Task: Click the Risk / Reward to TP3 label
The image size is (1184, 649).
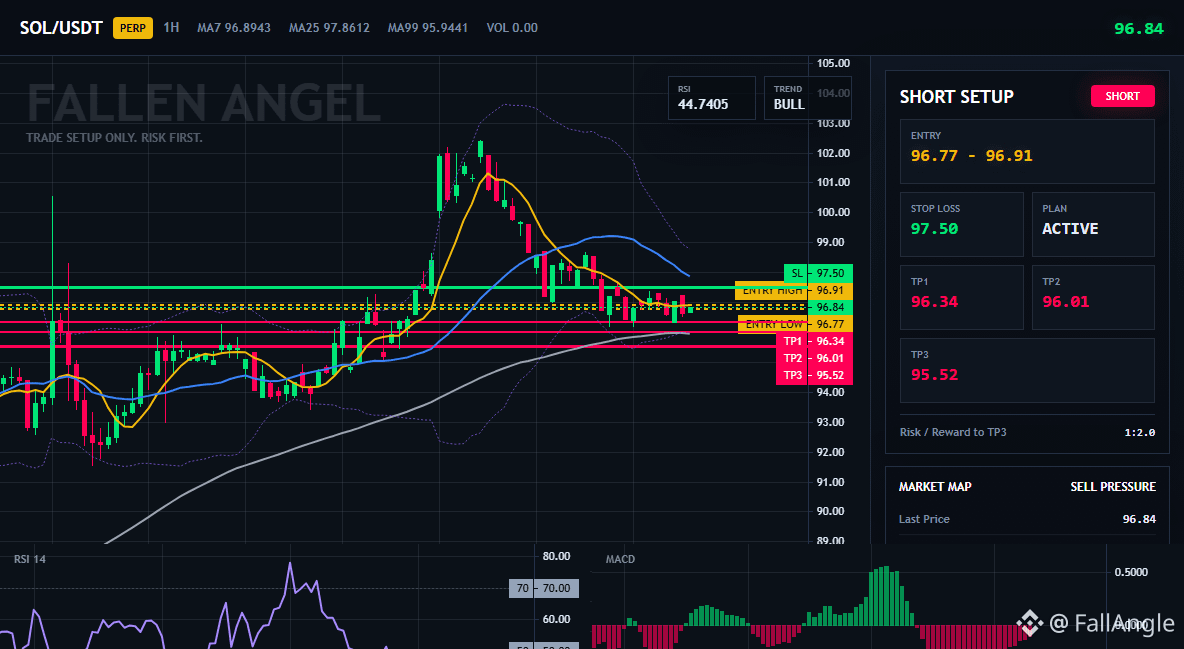Action: [953, 432]
